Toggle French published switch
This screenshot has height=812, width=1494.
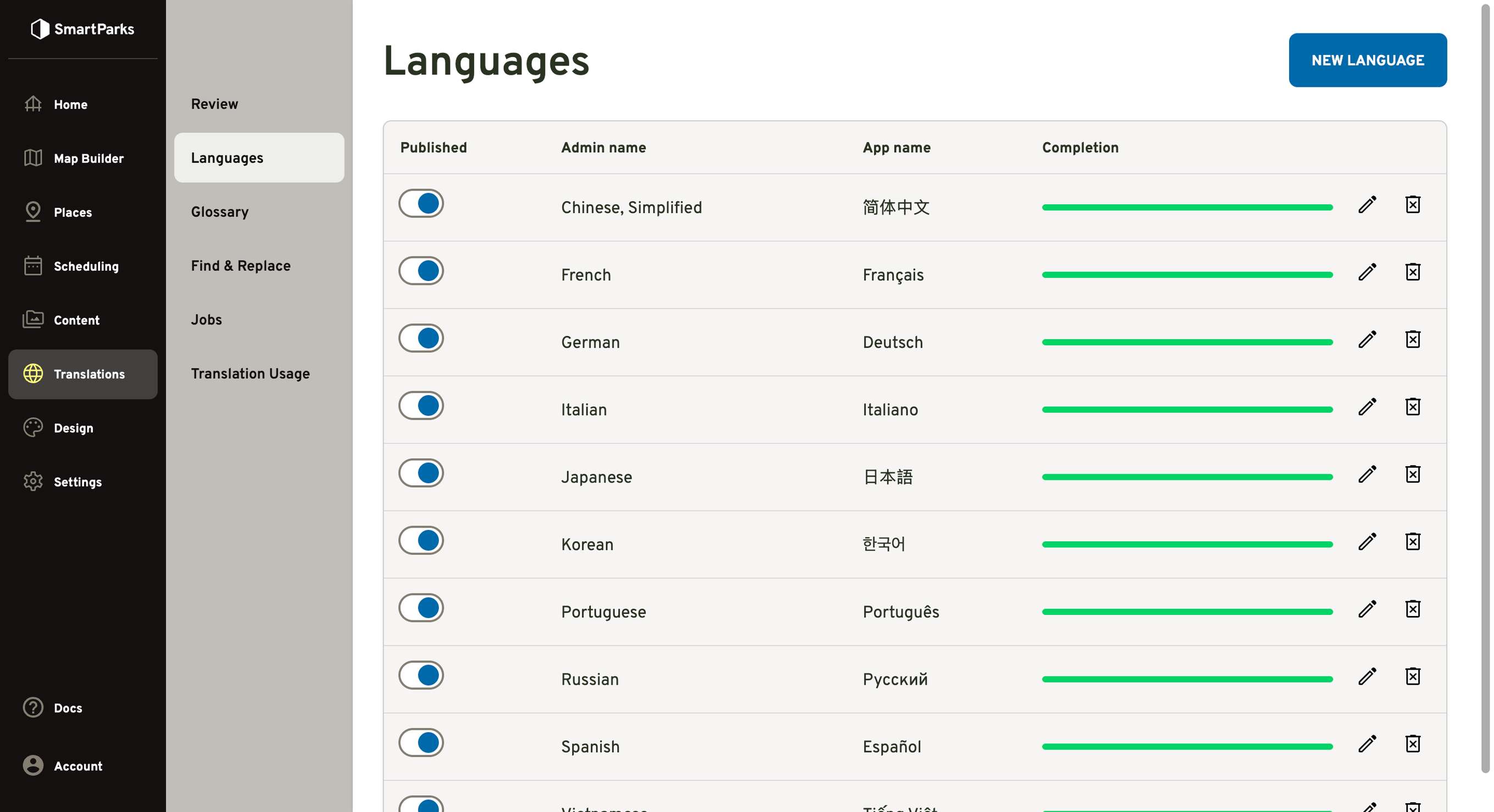(x=421, y=271)
